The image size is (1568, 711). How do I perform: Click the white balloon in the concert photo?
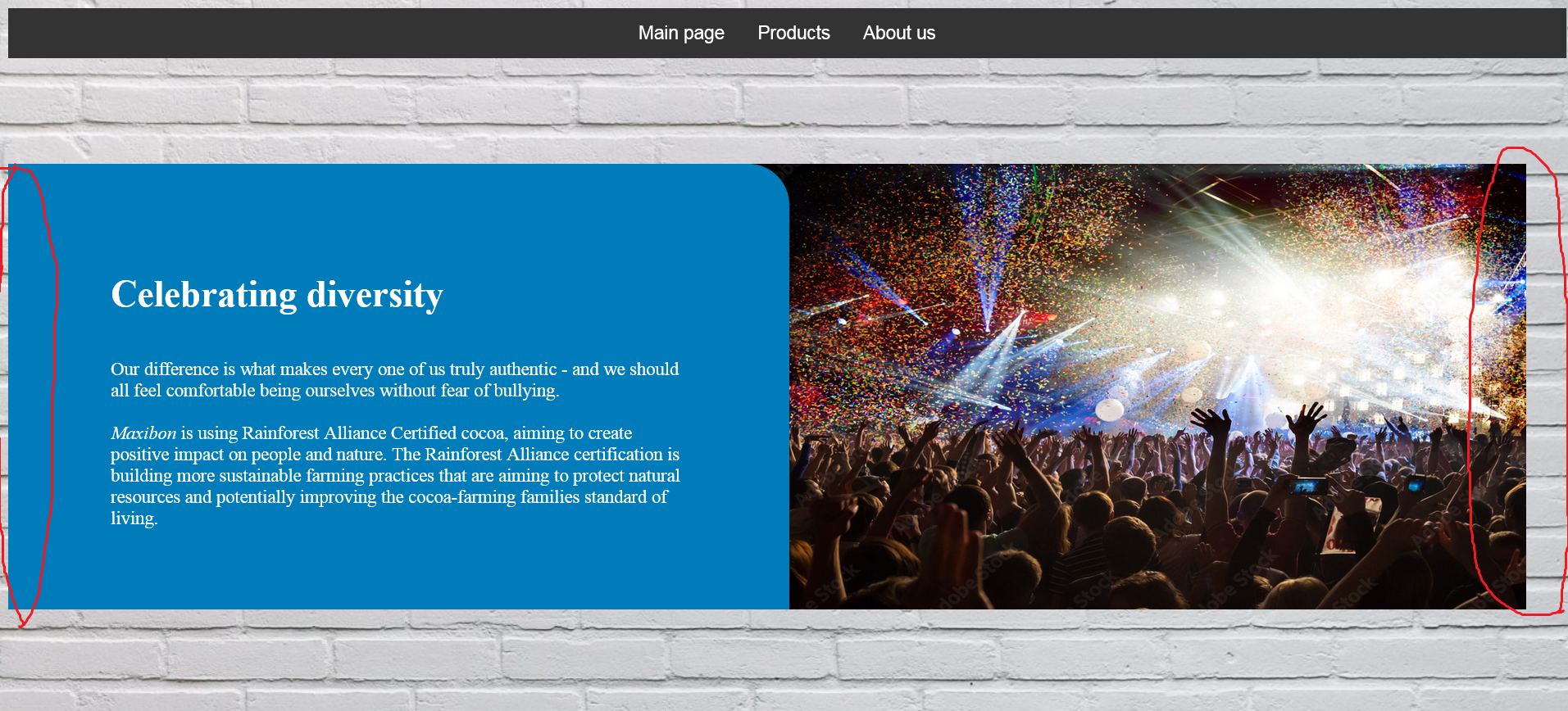click(1110, 409)
